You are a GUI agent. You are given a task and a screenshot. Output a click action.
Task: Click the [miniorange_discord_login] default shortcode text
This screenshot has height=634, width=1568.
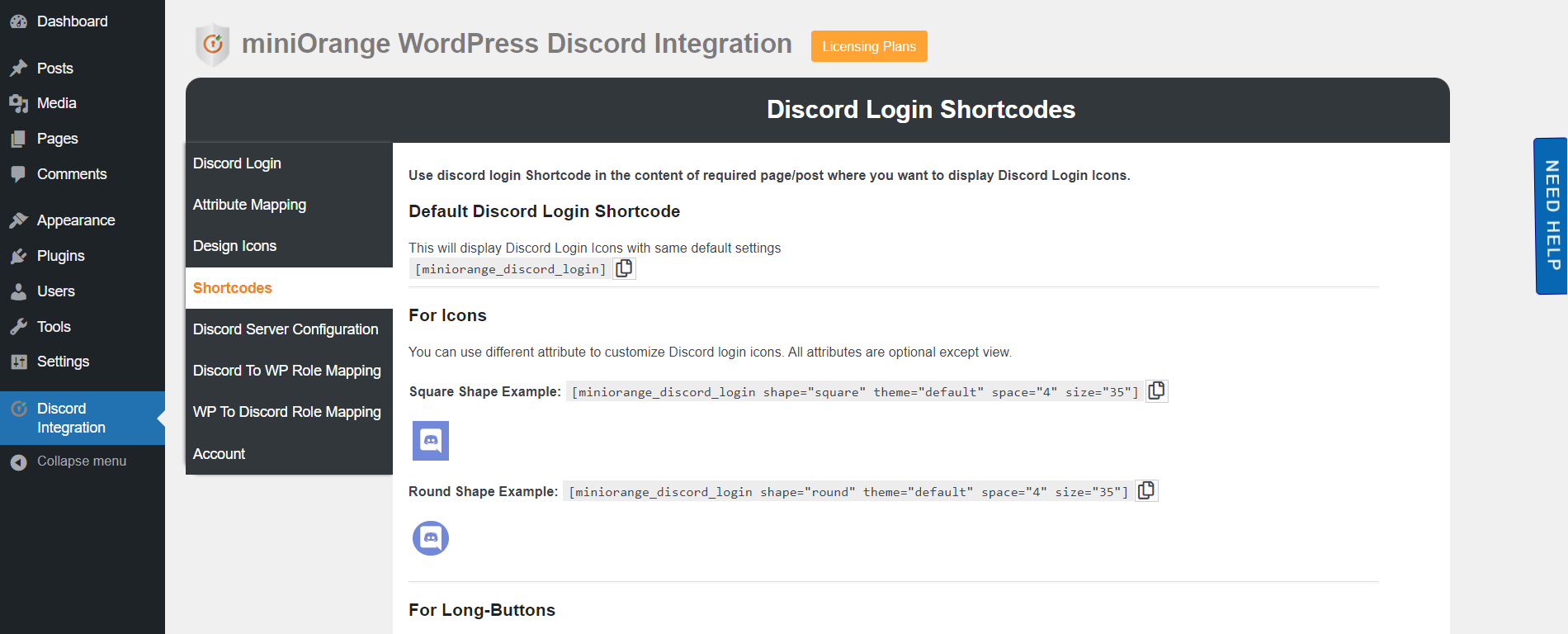(511, 269)
